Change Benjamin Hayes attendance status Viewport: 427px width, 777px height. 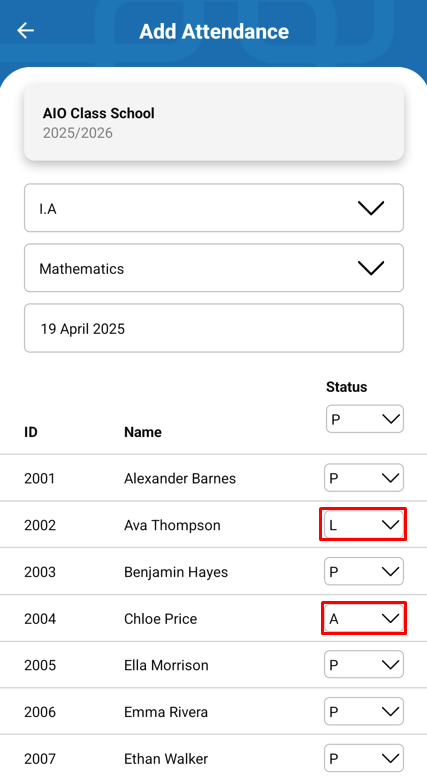point(364,571)
